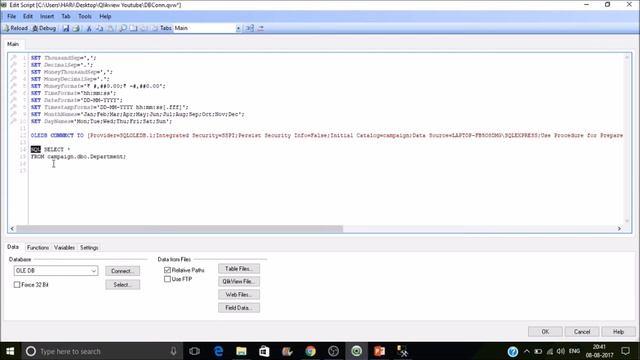Click the FROM campaign.dbo.Department line
Screen dimensions: 640x360
78,157
